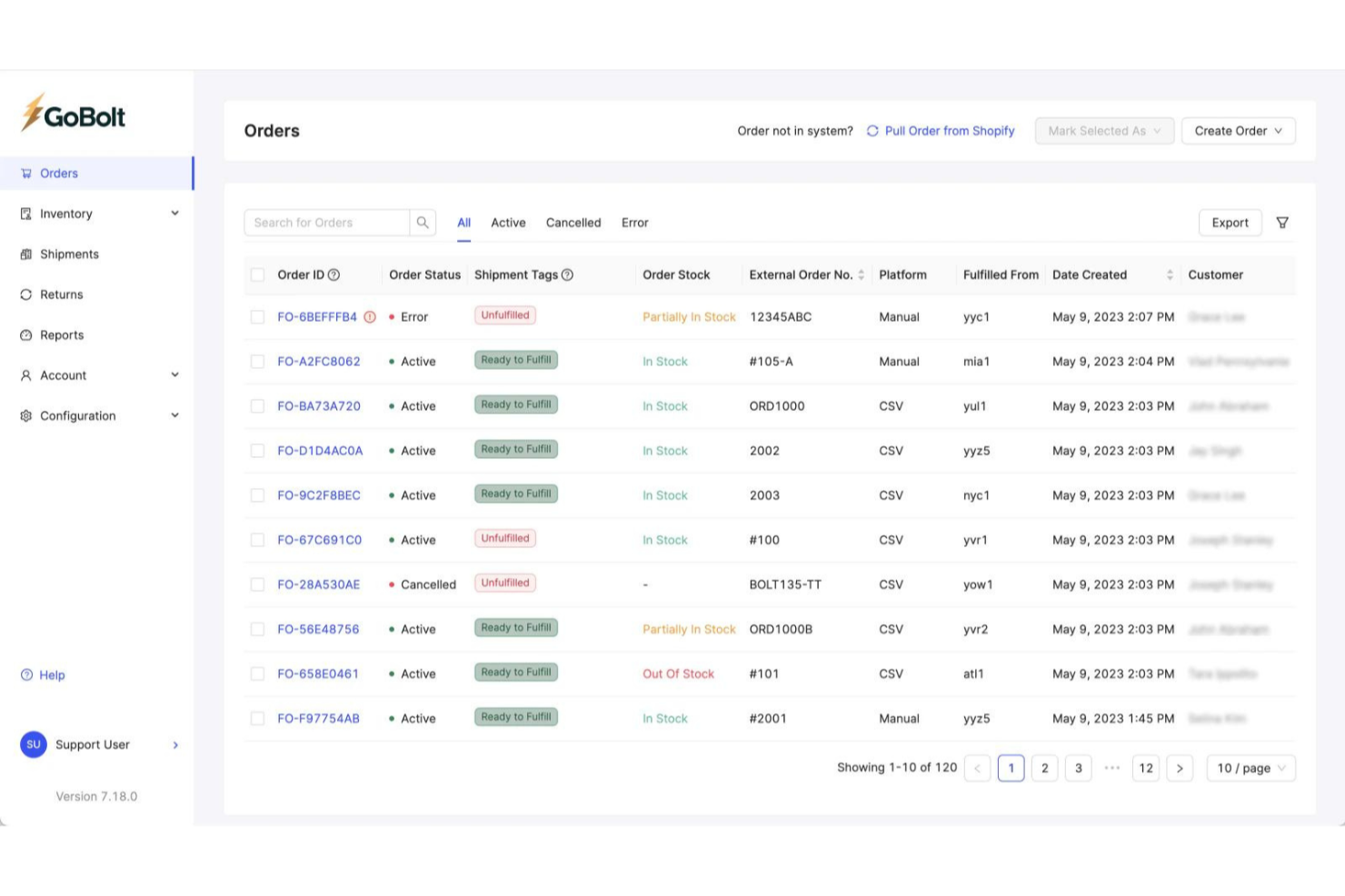The image size is (1345, 896).
Task: Open the Shipments section in sidebar
Action: (68, 254)
